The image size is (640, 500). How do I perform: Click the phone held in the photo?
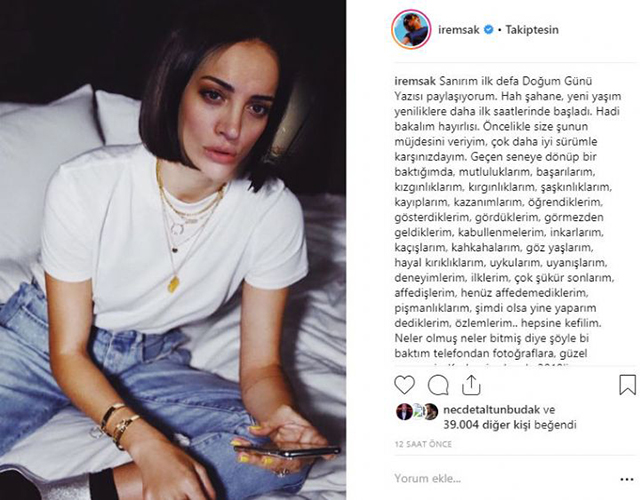pyautogui.click(x=287, y=451)
